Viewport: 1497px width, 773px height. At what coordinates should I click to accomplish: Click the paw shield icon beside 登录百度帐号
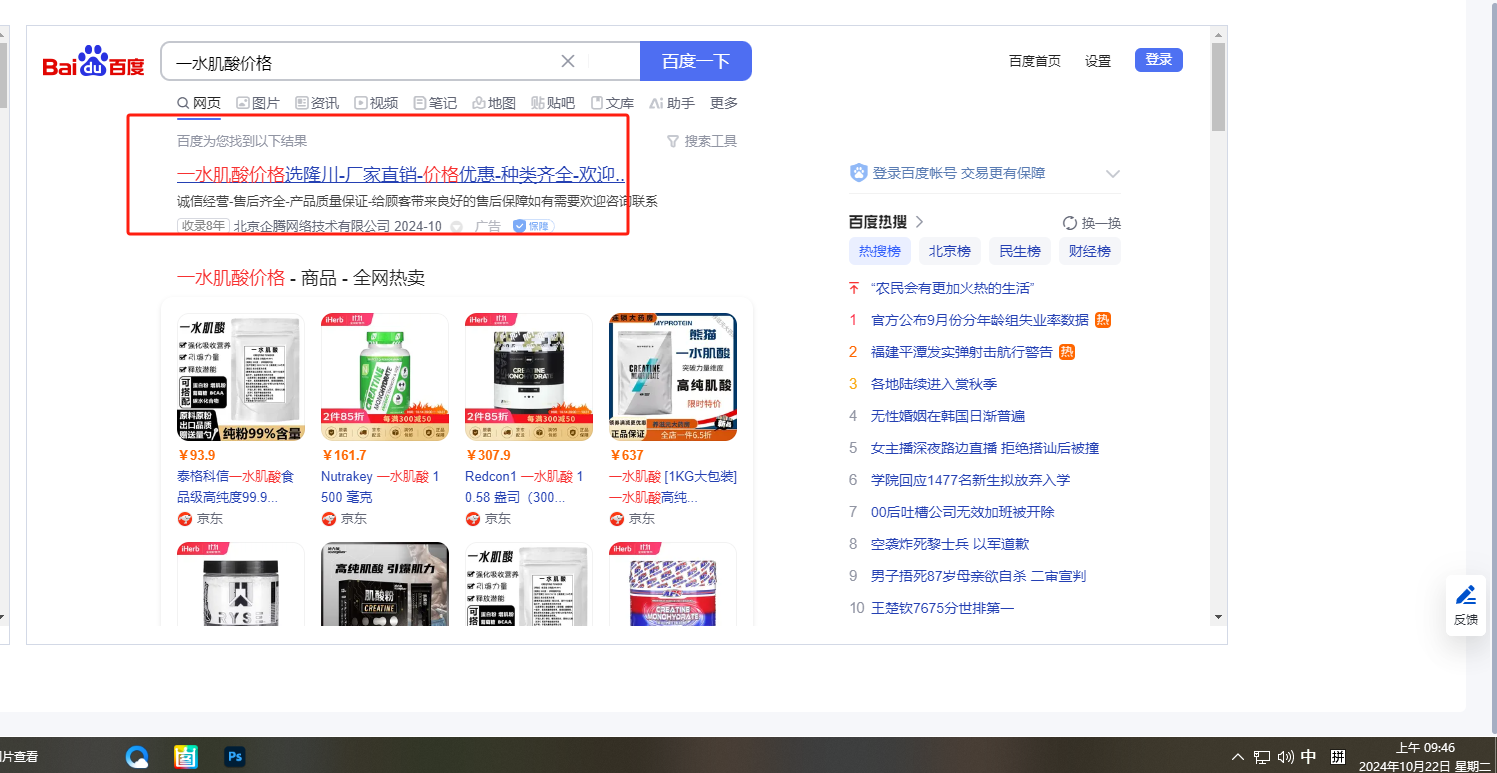[858, 173]
